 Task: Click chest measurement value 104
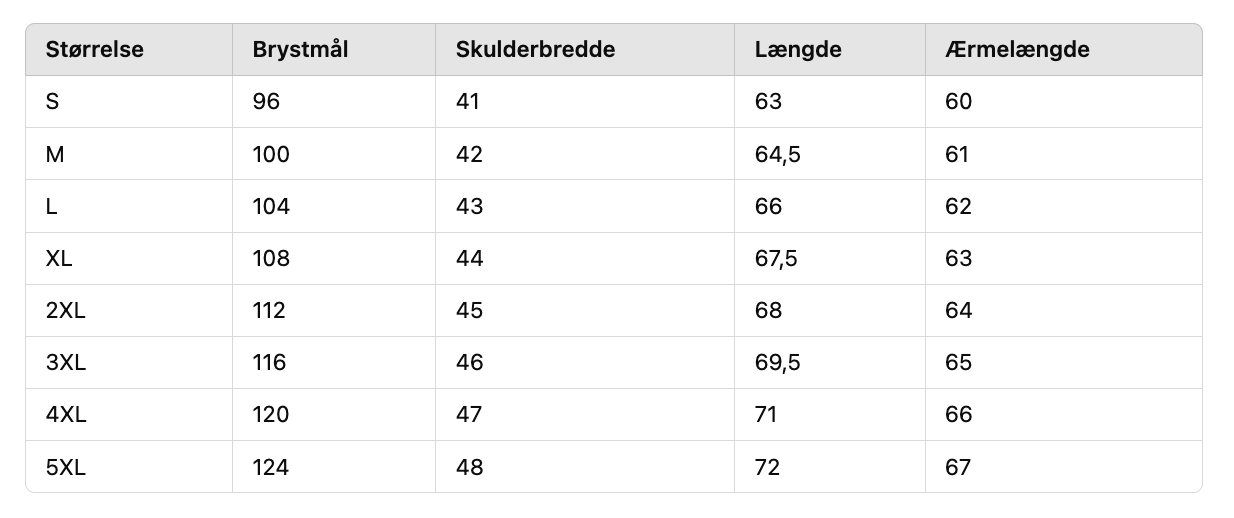[x=271, y=207]
